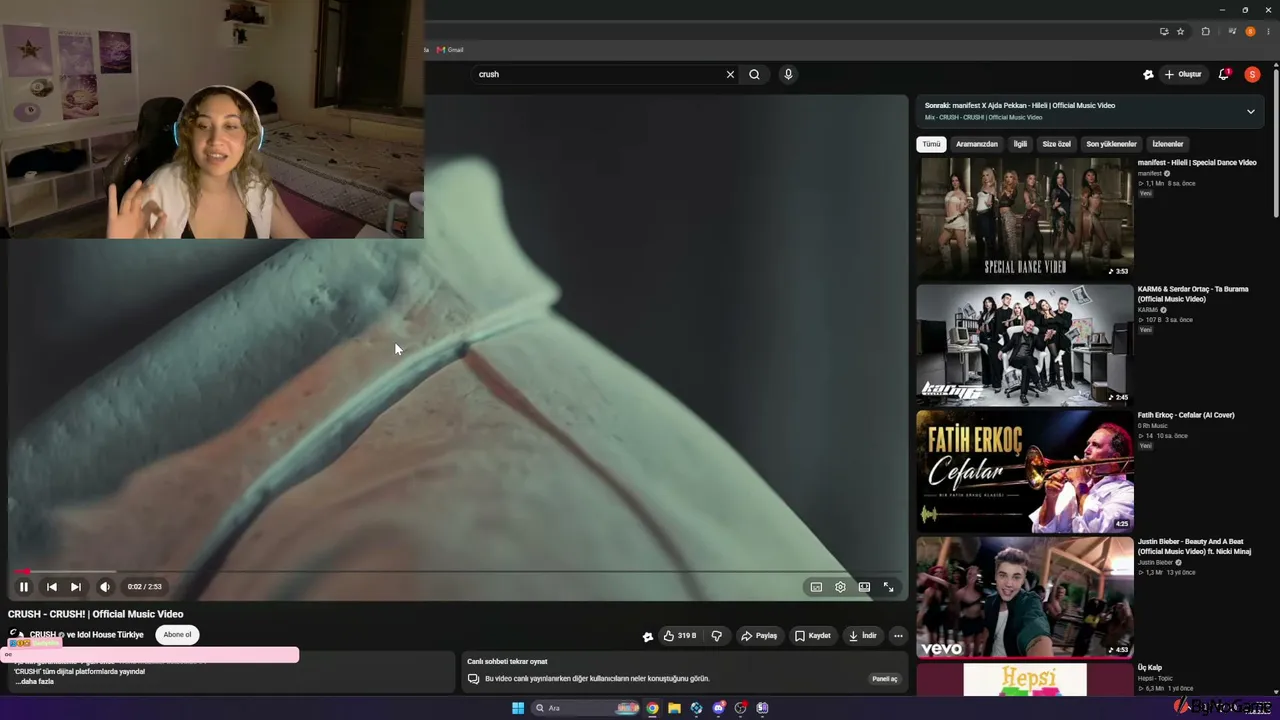The width and height of the screenshot is (1280, 720).
Task: Like the video showing 319 B
Action: click(680, 636)
